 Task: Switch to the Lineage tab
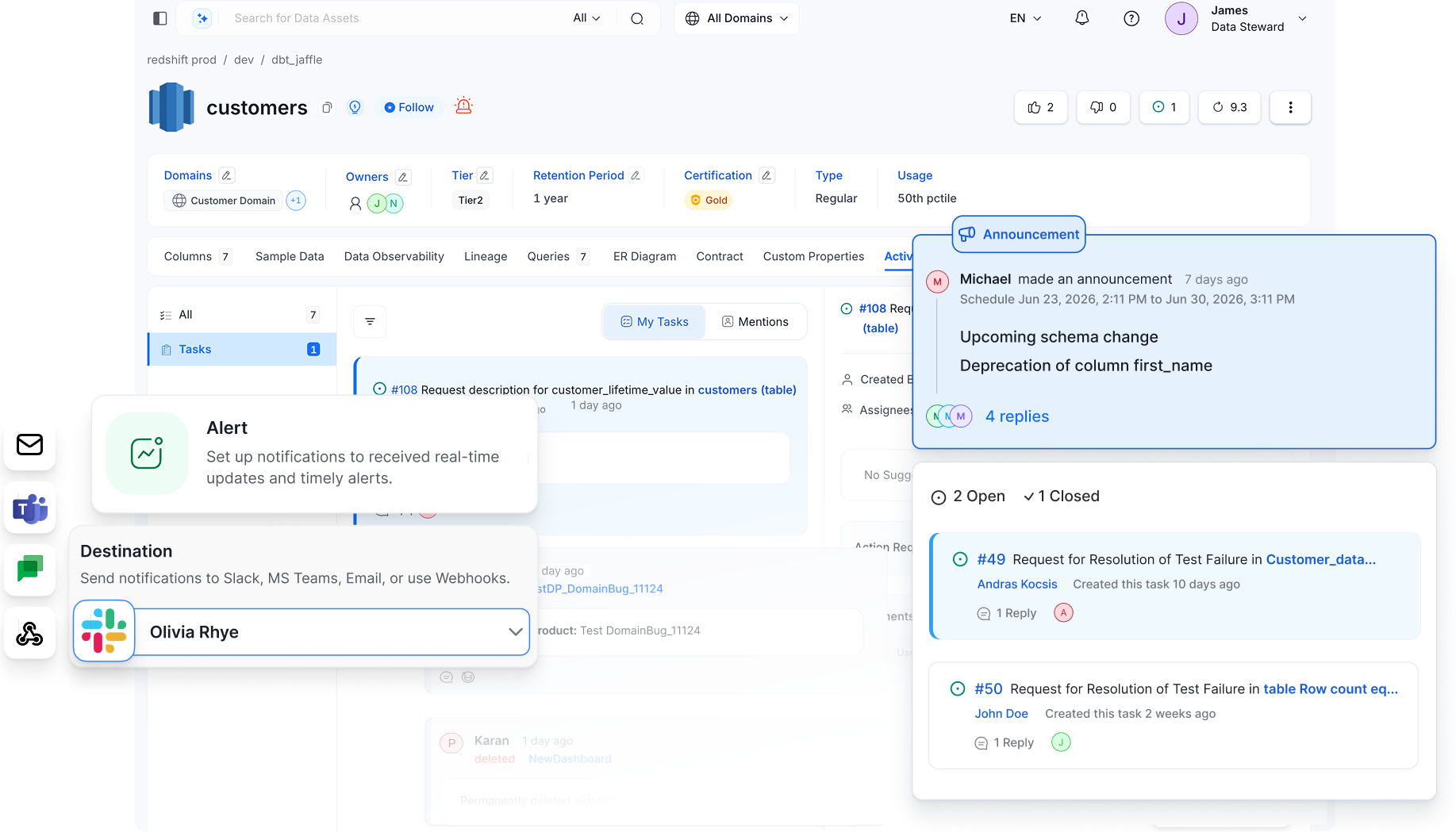[486, 256]
